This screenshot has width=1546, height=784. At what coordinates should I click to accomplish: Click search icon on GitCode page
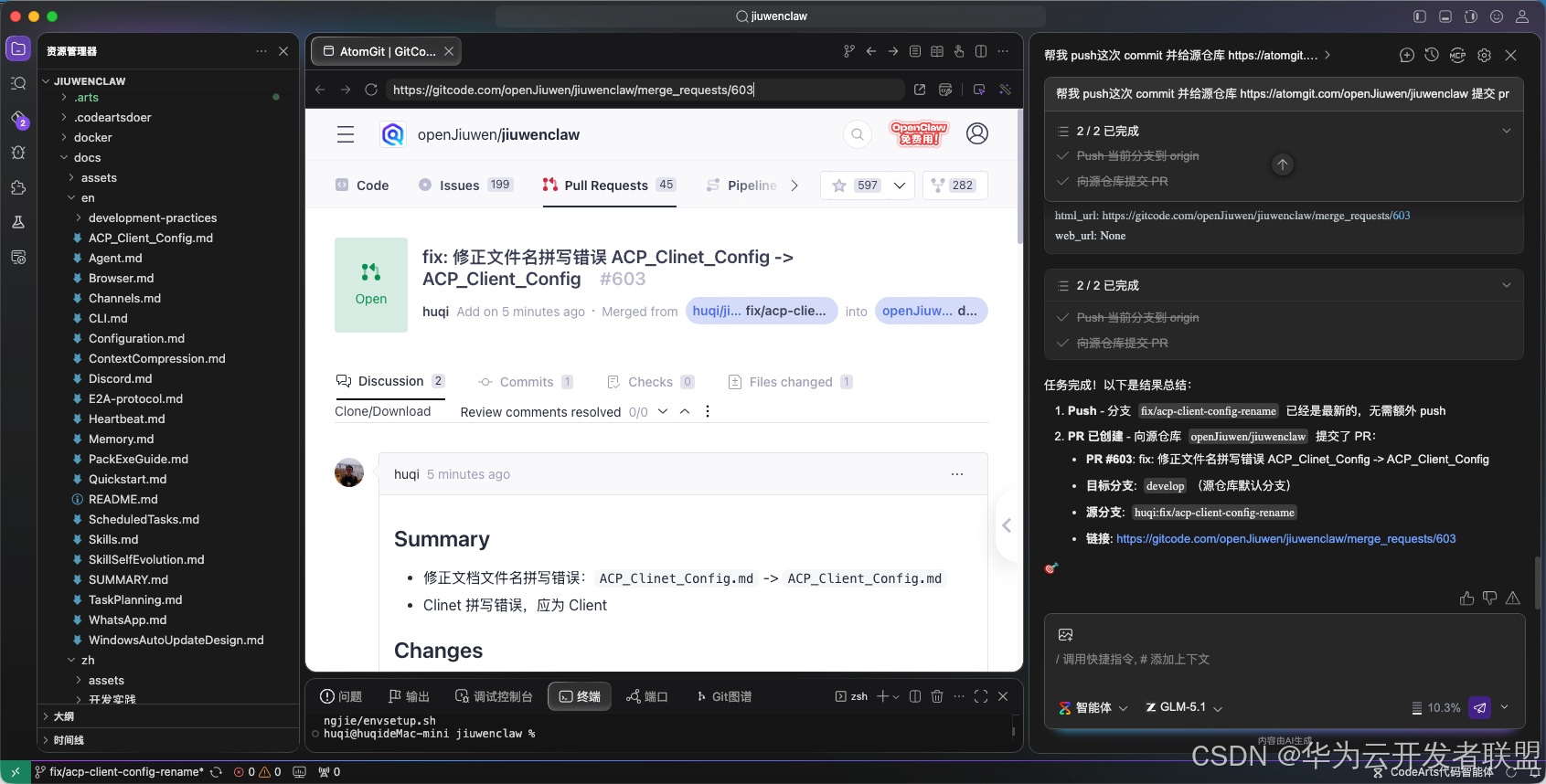pyautogui.click(x=858, y=134)
